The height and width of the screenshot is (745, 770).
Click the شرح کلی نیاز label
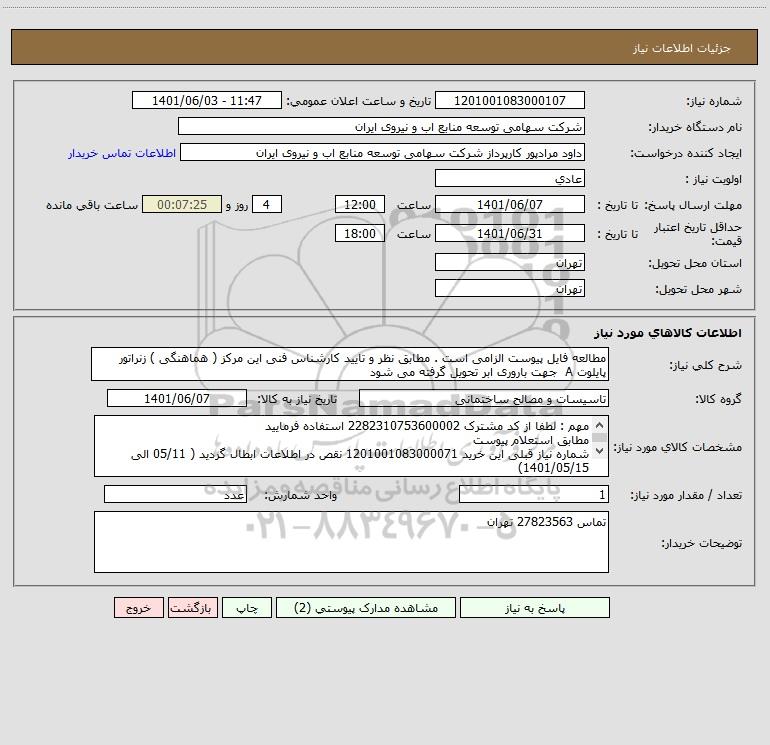tap(706, 365)
